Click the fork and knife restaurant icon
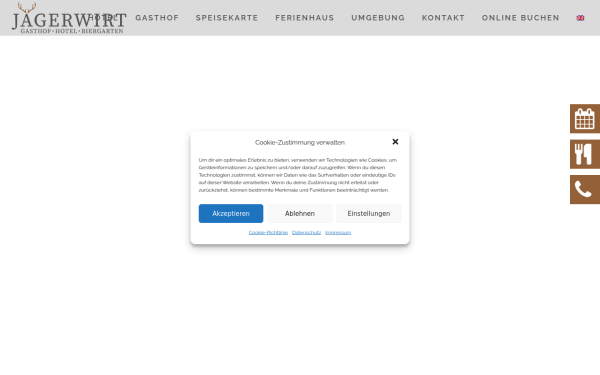The image size is (600, 375). coord(585,154)
